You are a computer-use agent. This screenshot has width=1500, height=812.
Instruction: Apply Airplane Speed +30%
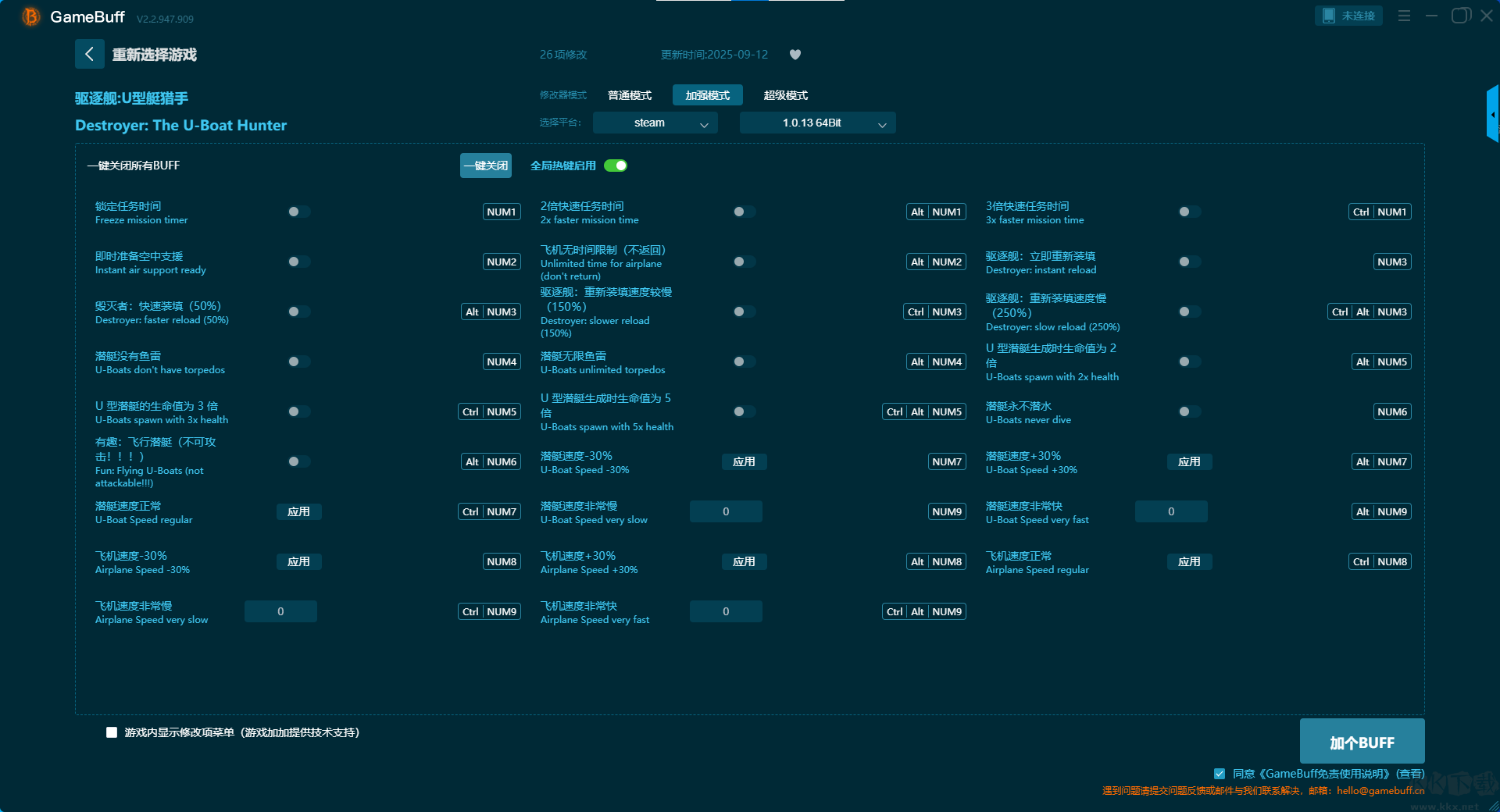(744, 561)
